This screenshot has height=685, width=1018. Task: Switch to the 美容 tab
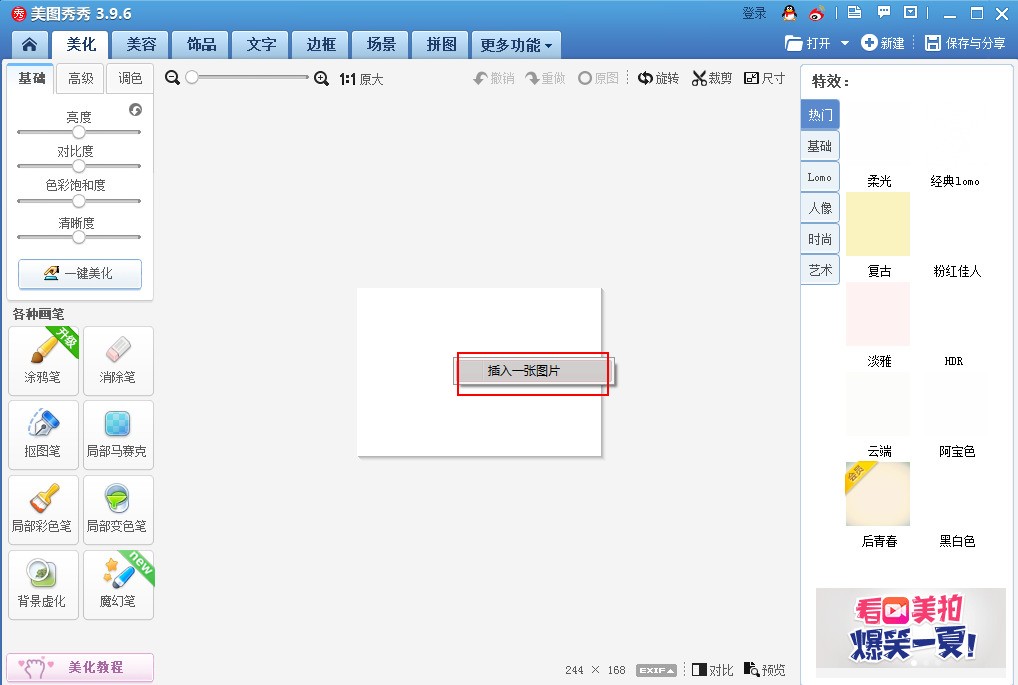140,44
